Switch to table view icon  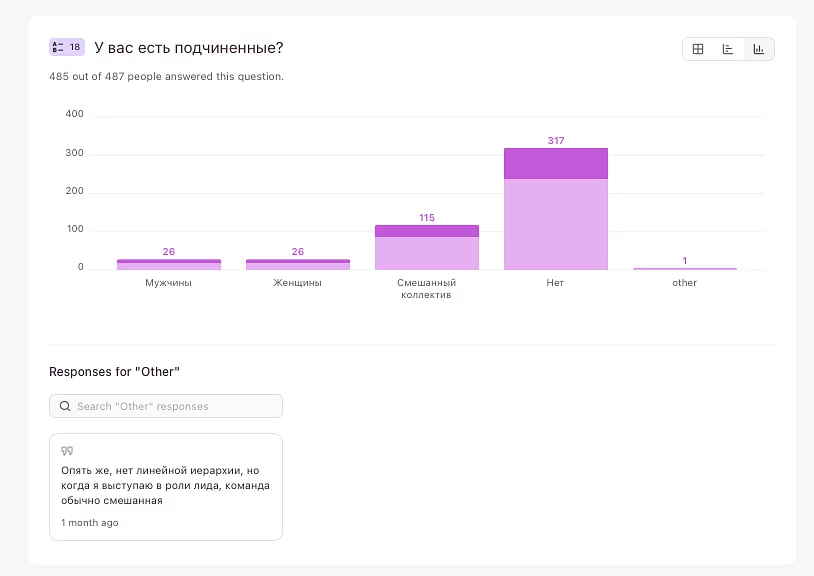click(x=698, y=49)
